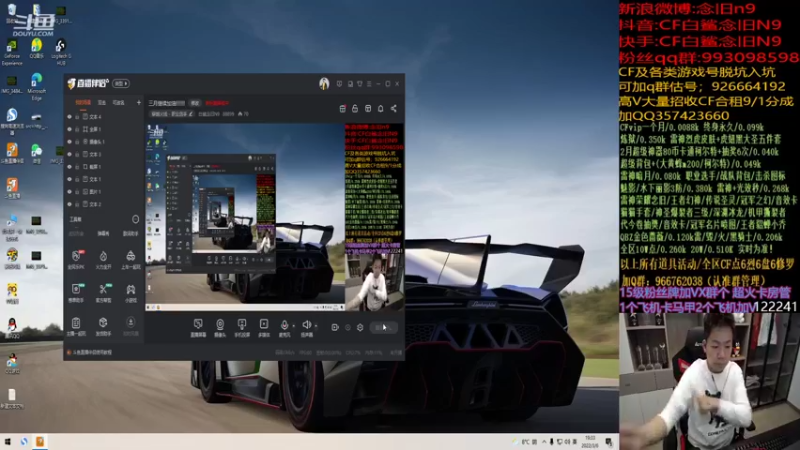Mute the microphone icon
Screen dimensions: 800x450
tap(284, 325)
